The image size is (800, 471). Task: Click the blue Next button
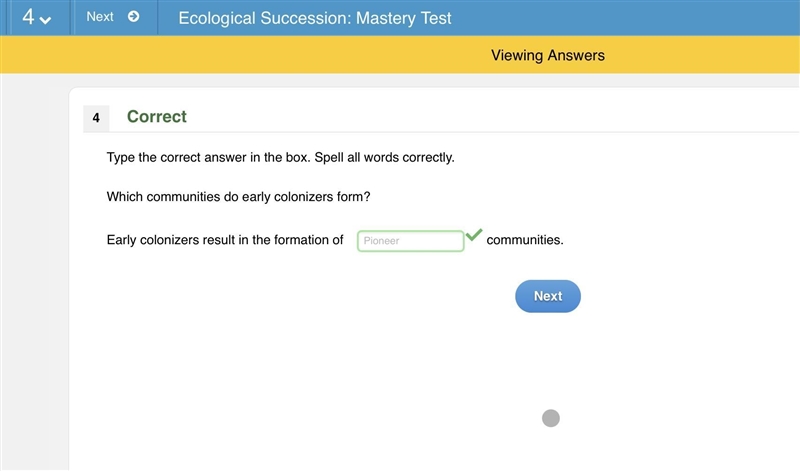(x=548, y=296)
